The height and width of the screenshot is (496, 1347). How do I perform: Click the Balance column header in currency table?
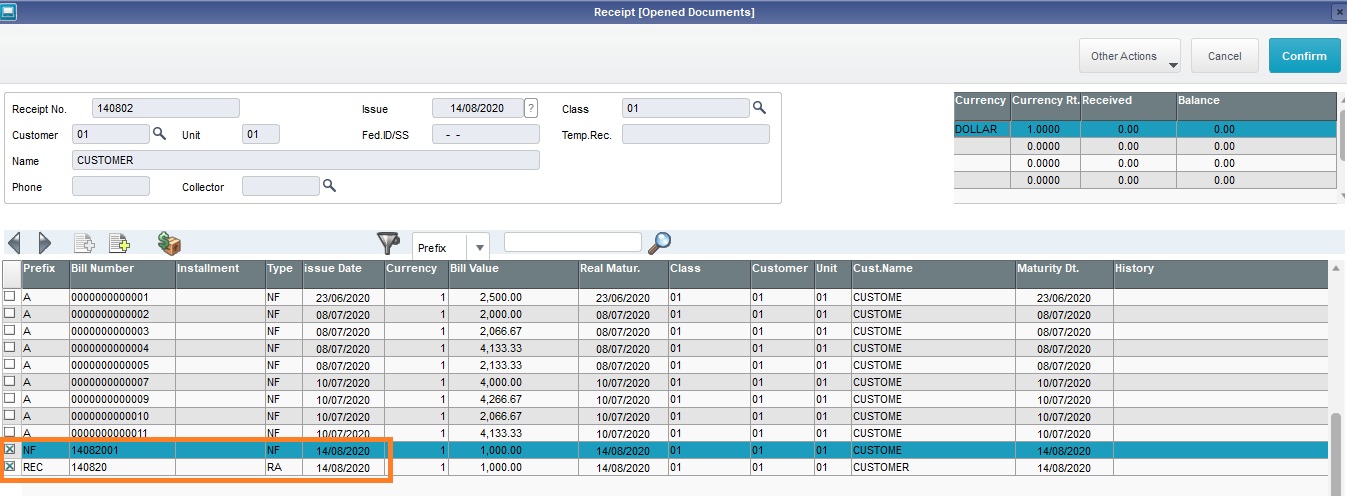click(x=1256, y=106)
